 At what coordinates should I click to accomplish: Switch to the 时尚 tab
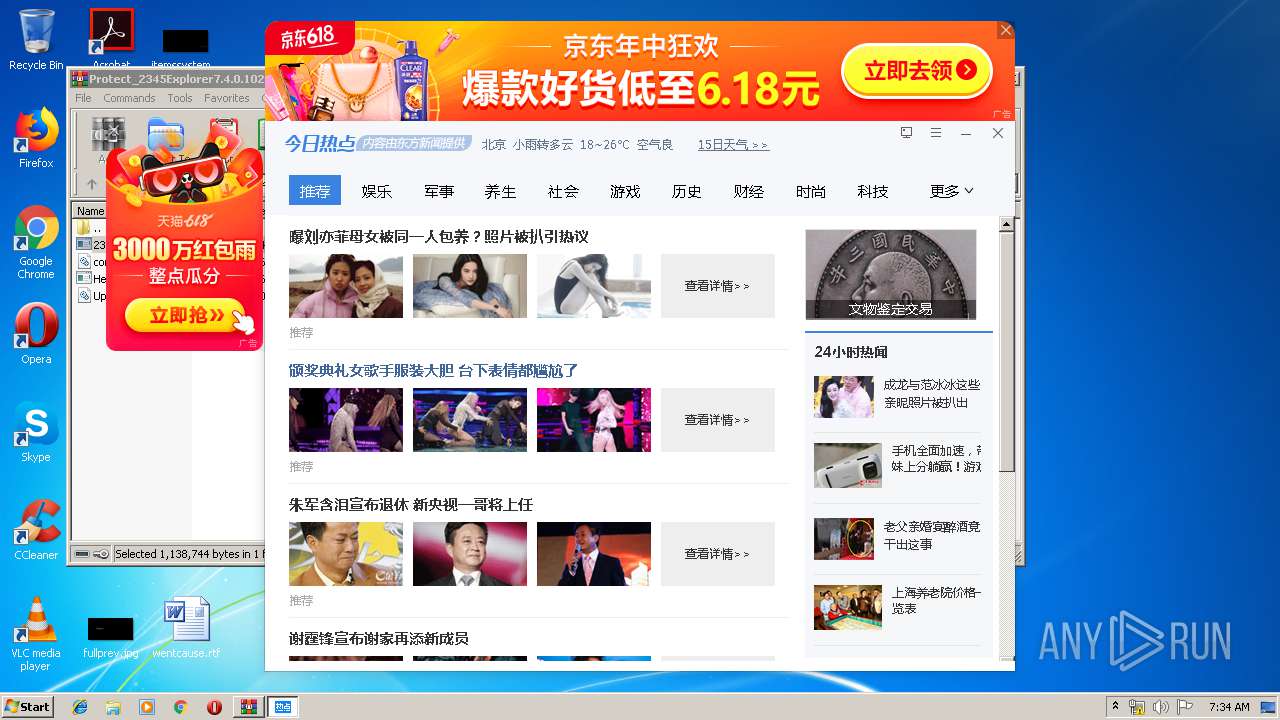pyautogui.click(x=811, y=191)
